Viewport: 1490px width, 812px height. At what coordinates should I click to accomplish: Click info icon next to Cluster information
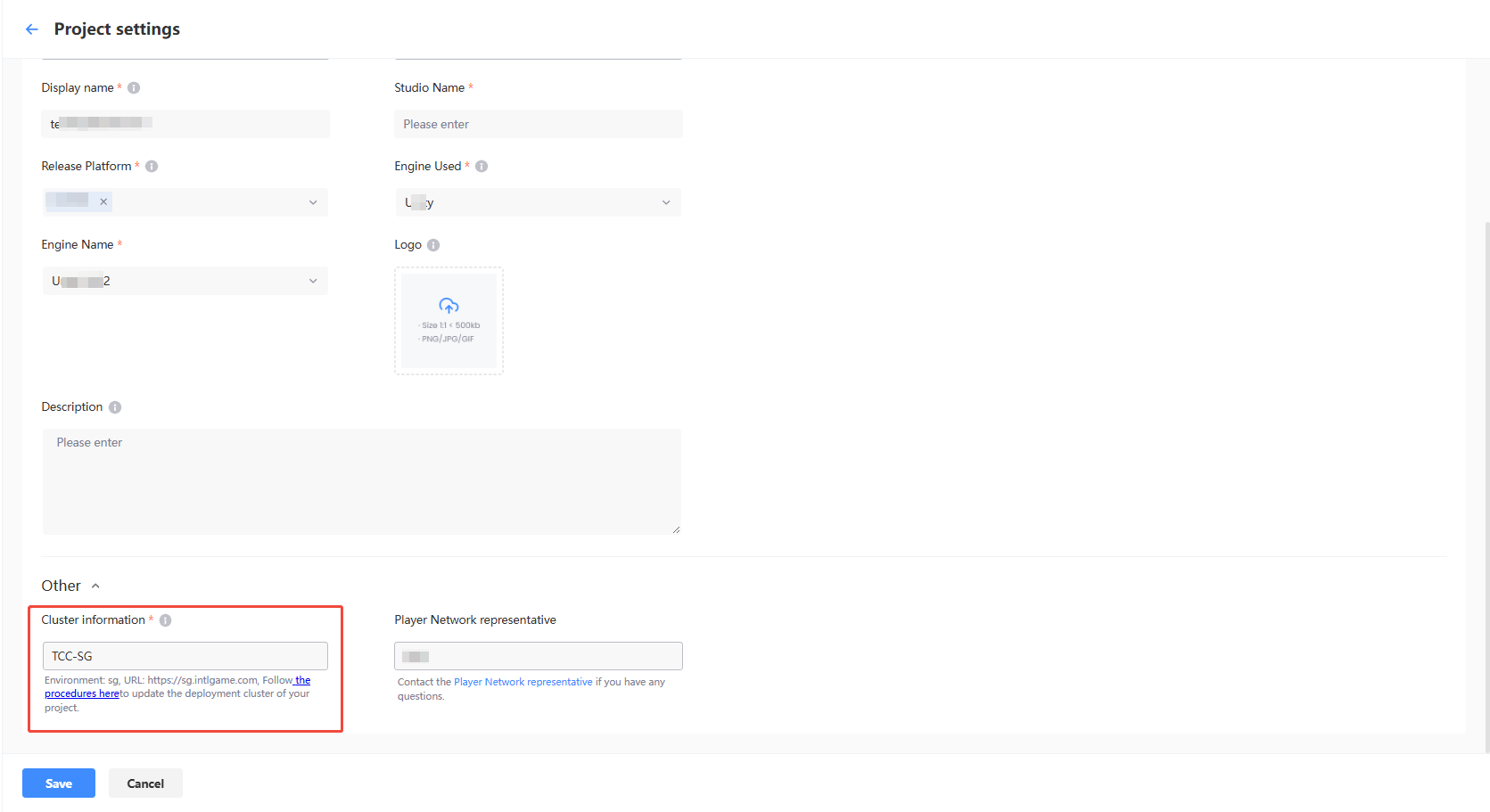(165, 620)
